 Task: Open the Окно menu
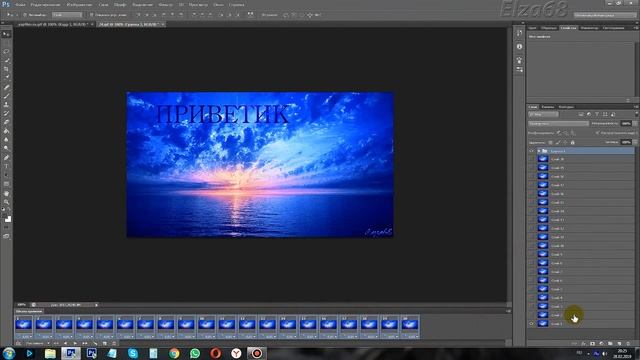(x=218, y=4)
